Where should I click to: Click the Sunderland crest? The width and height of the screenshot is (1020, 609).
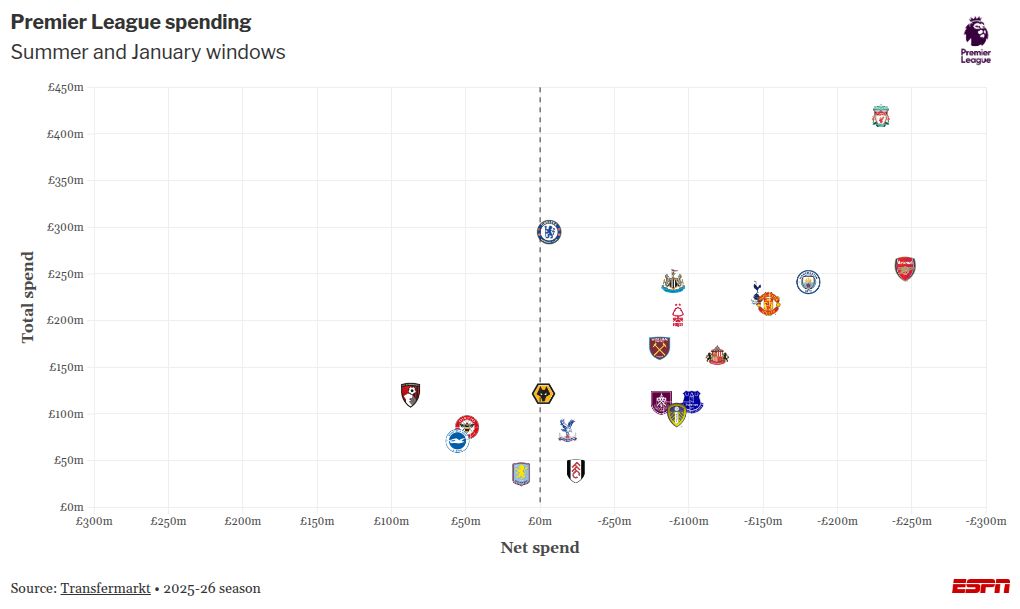click(717, 355)
